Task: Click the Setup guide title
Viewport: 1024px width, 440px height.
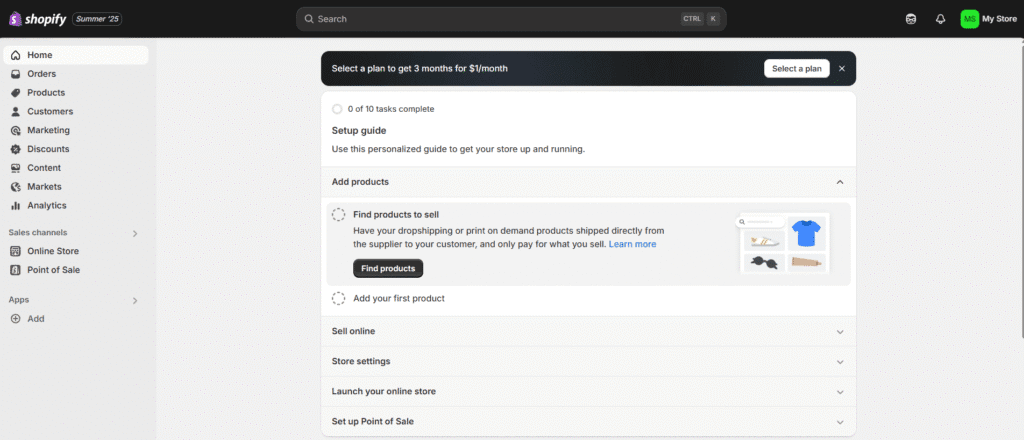Action: click(359, 131)
